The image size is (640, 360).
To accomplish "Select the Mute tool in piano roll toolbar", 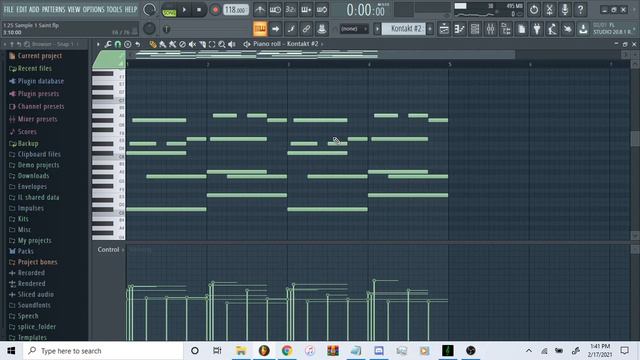I will click(192, 44).
